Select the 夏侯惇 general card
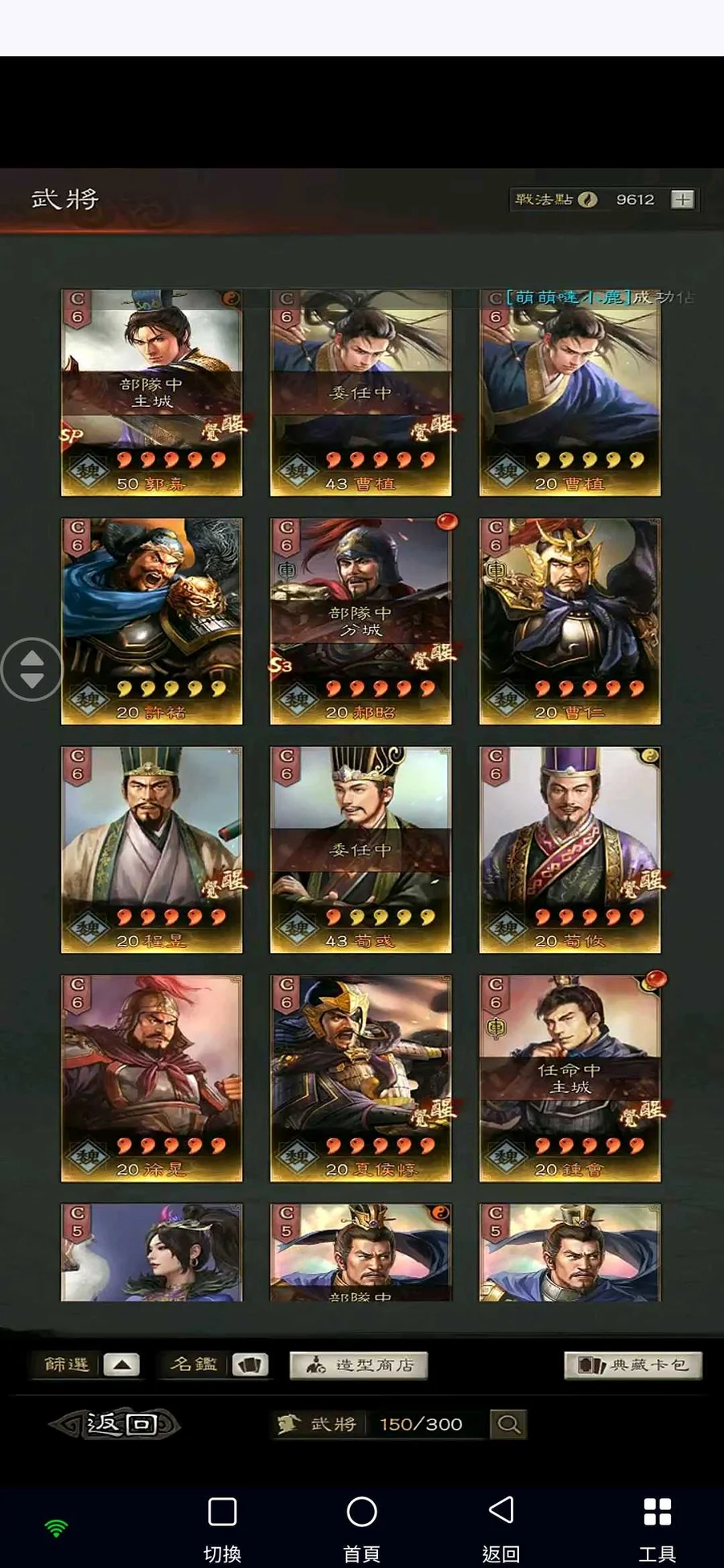The width and height of the screenshot is (724, 1568). (x=361, y=1077)
